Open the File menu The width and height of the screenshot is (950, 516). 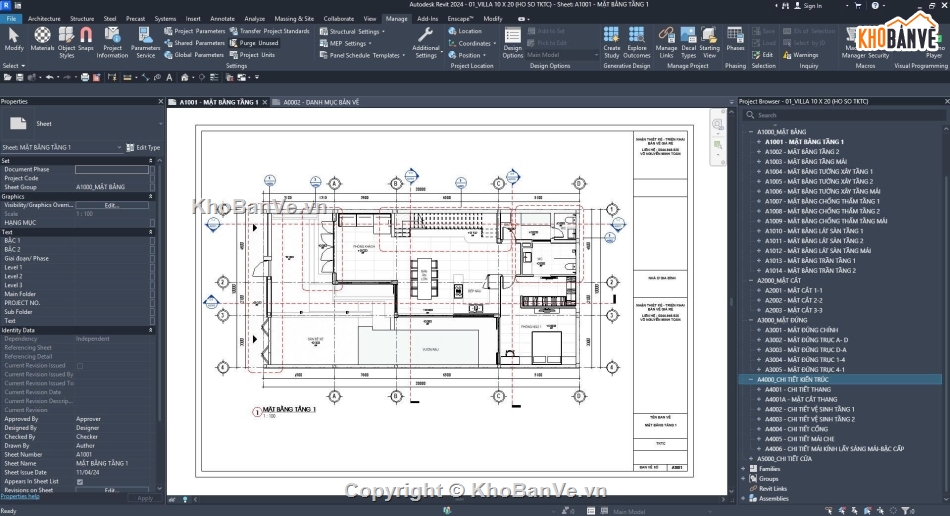(x=11, y=19)
